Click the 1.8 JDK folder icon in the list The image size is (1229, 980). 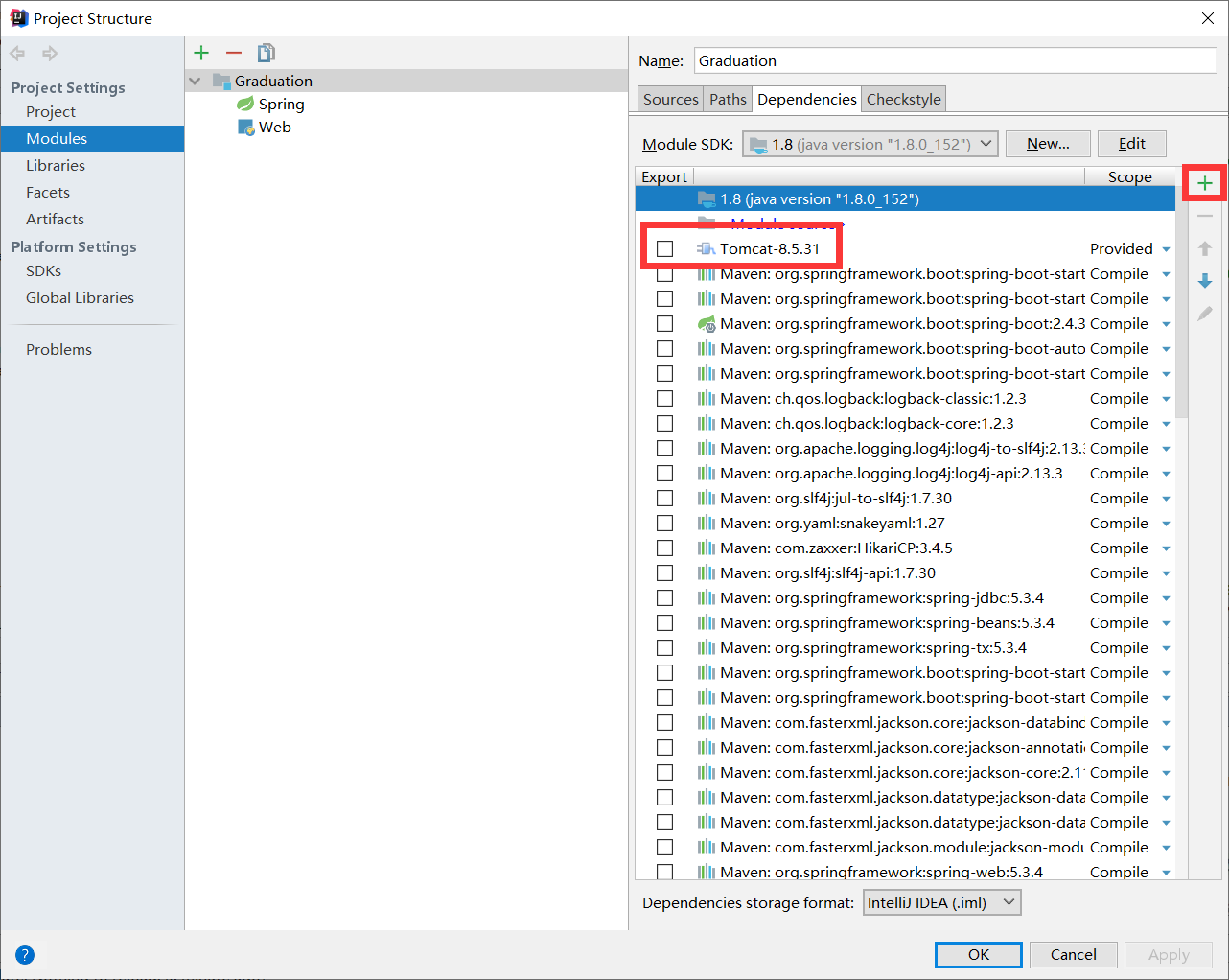point(707,198)
